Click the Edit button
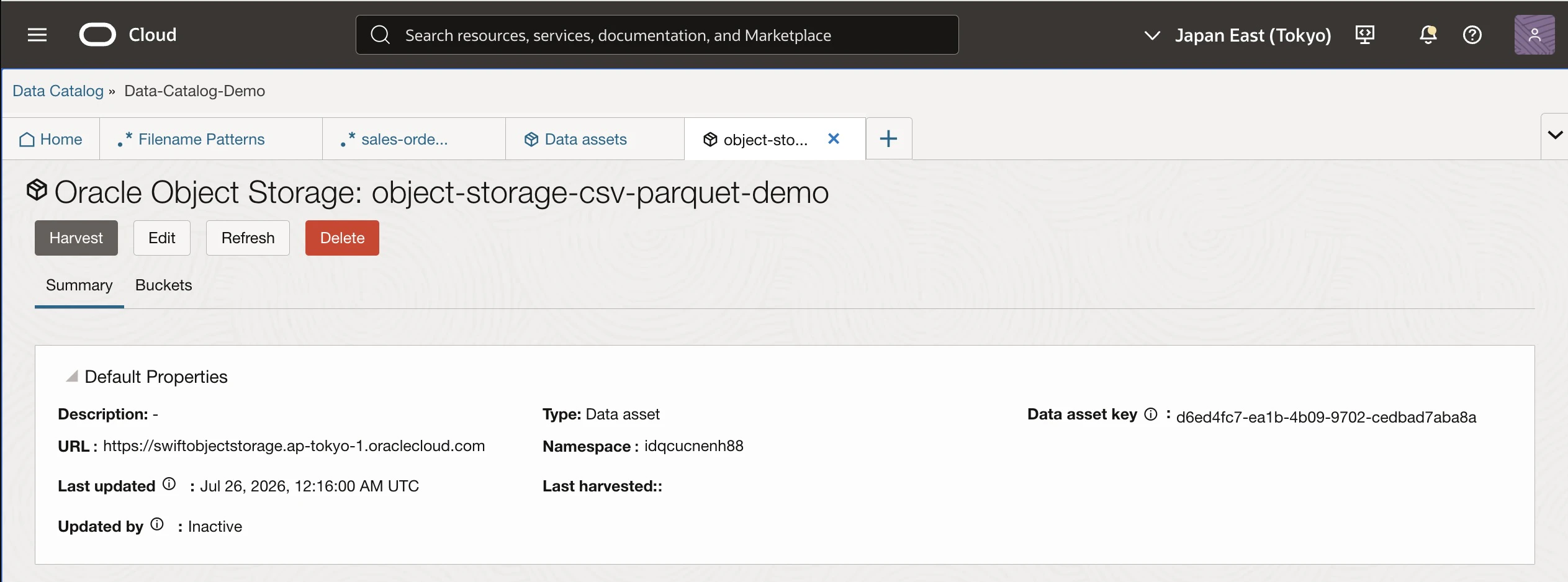 coord(162,238)
